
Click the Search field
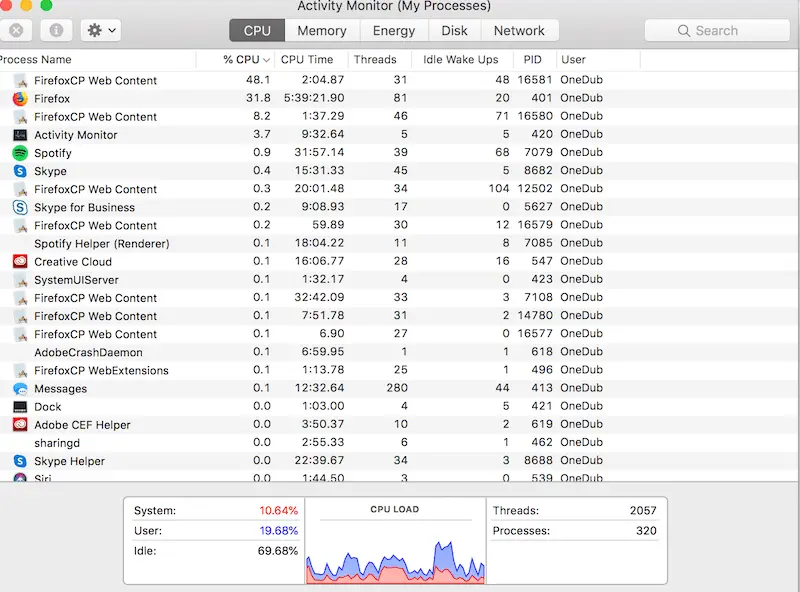pyautogui.click(x=717, y=31)
